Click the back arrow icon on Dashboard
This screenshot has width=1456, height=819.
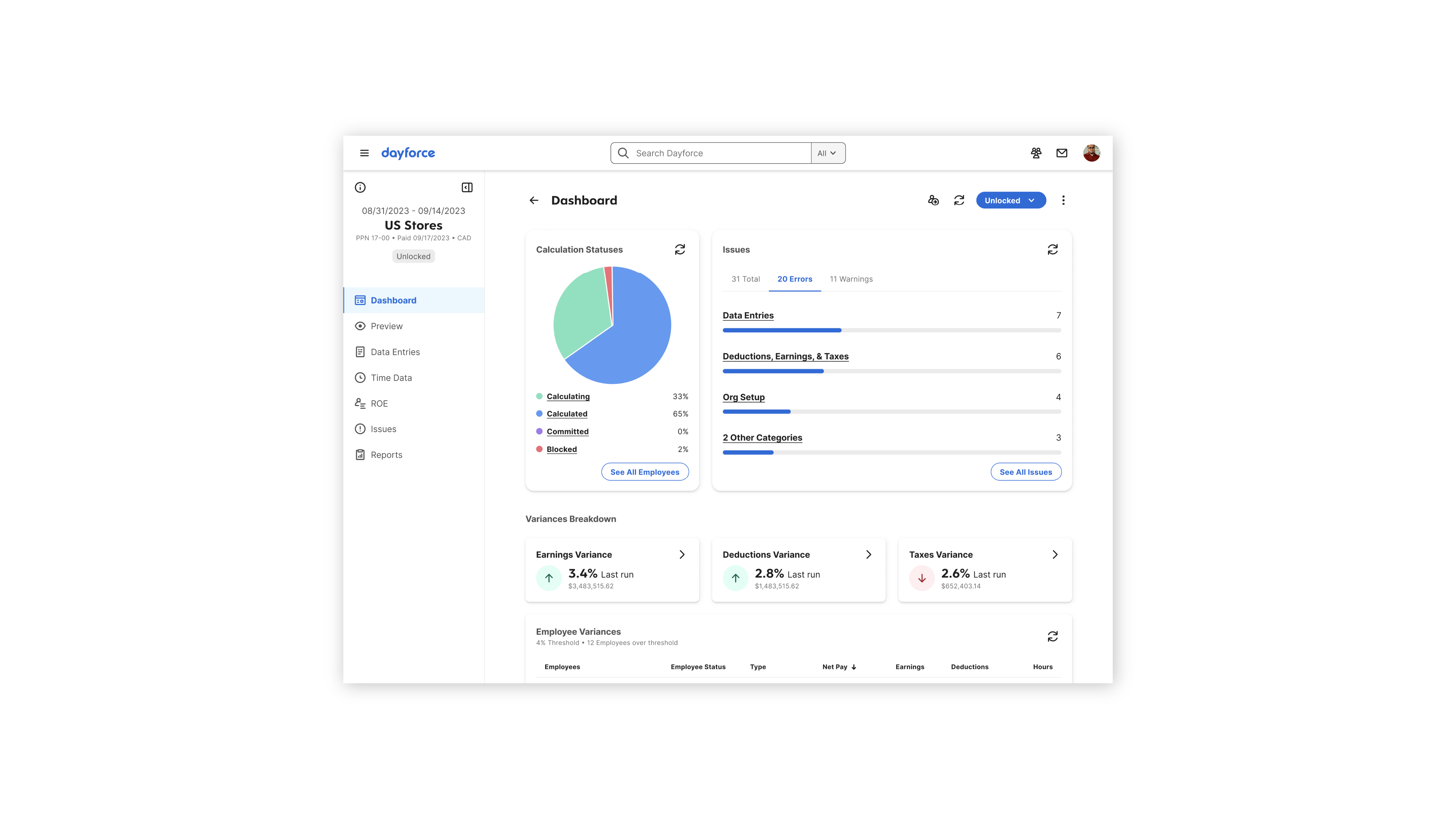534,200
